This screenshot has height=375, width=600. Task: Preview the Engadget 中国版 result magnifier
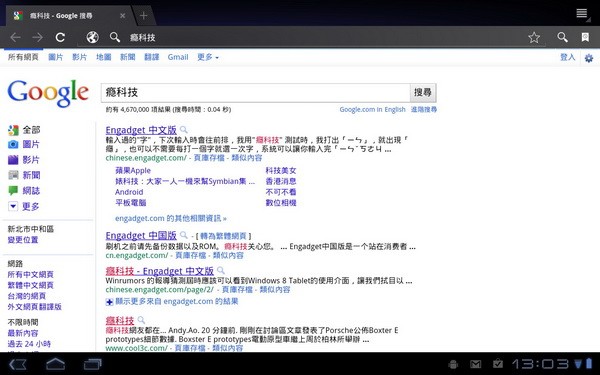click(184, 235)
